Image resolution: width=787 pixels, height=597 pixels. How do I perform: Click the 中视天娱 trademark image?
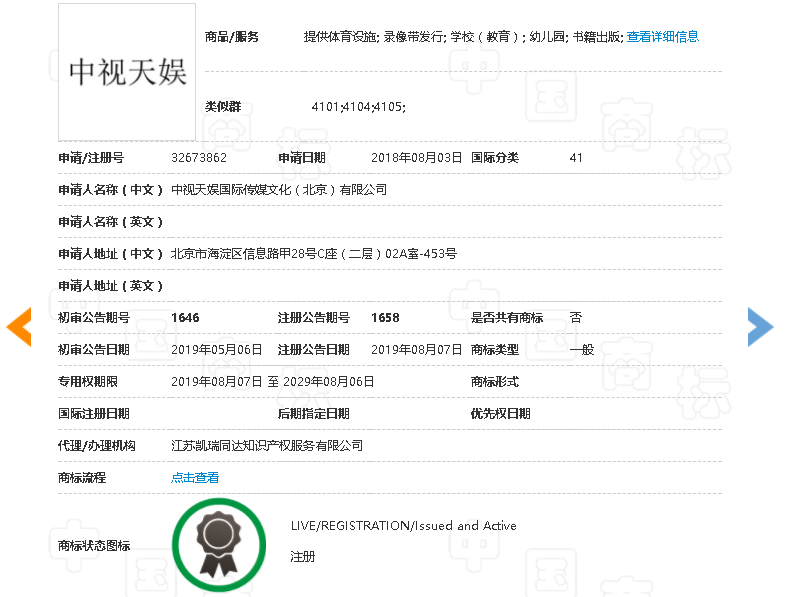pyautogui.click(x=127, y=72)
